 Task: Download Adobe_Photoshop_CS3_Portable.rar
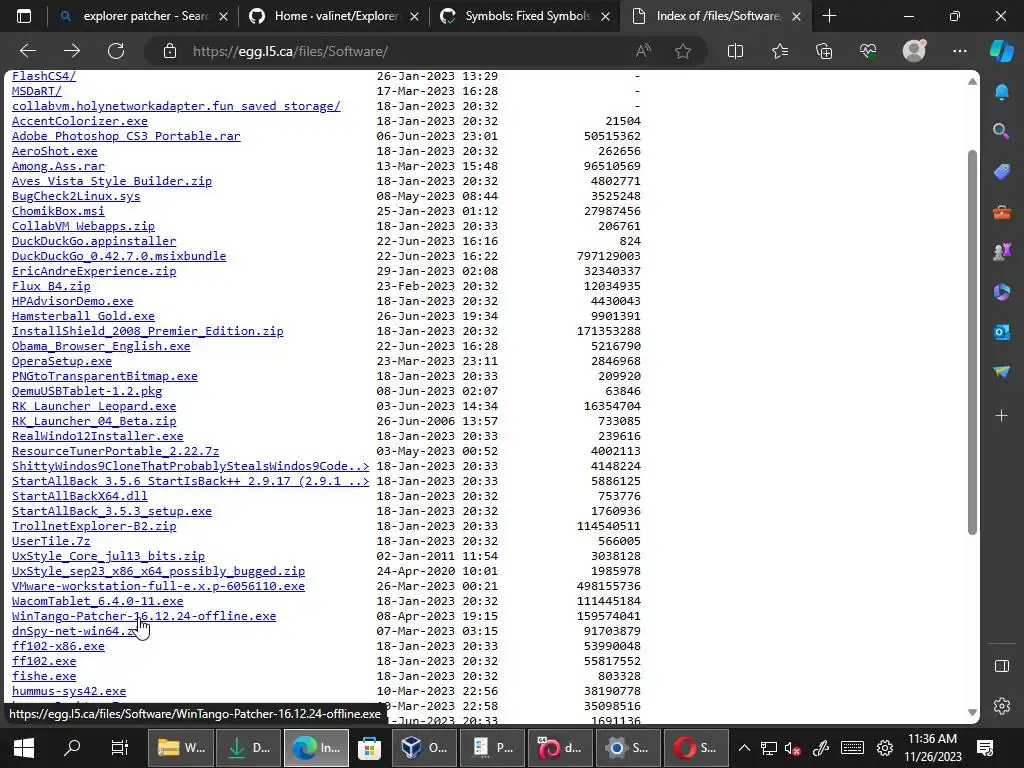point(126,136)
